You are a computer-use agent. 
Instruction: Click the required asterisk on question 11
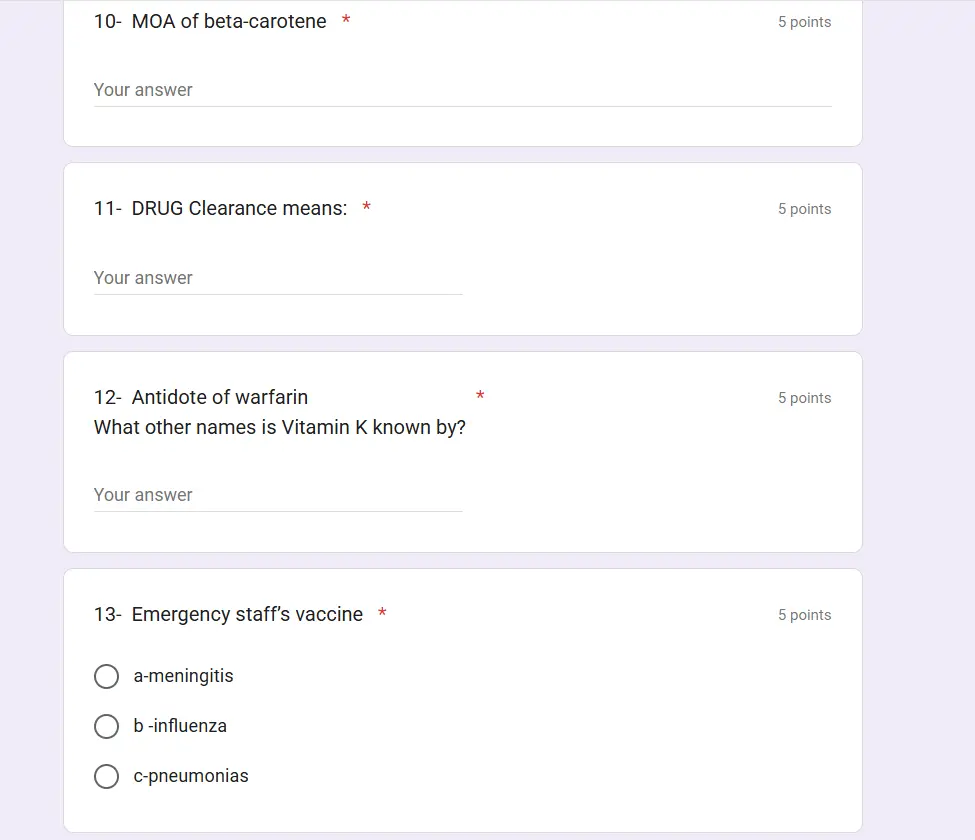[x=366, y=208]
